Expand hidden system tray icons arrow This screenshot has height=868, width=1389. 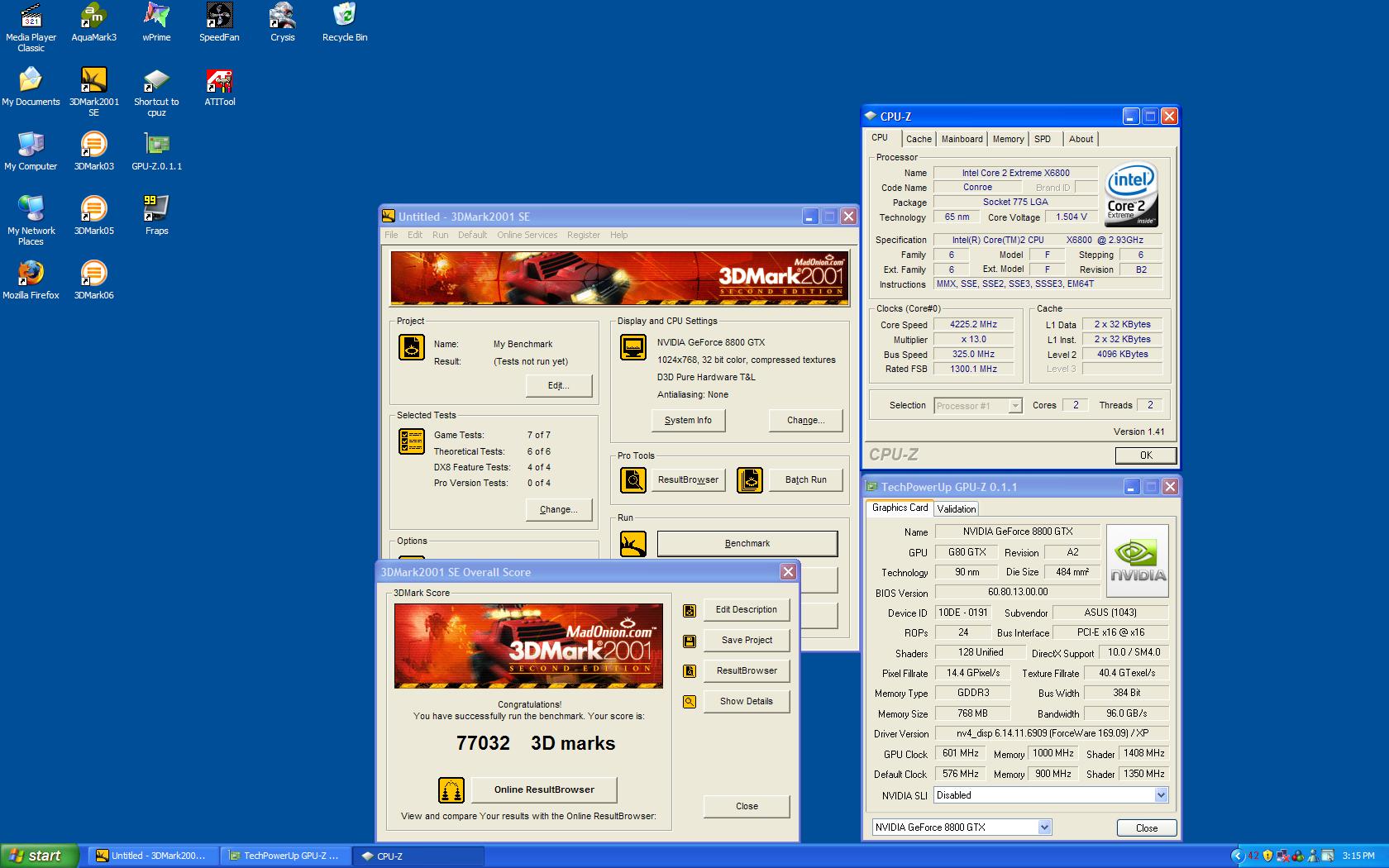1238,856
